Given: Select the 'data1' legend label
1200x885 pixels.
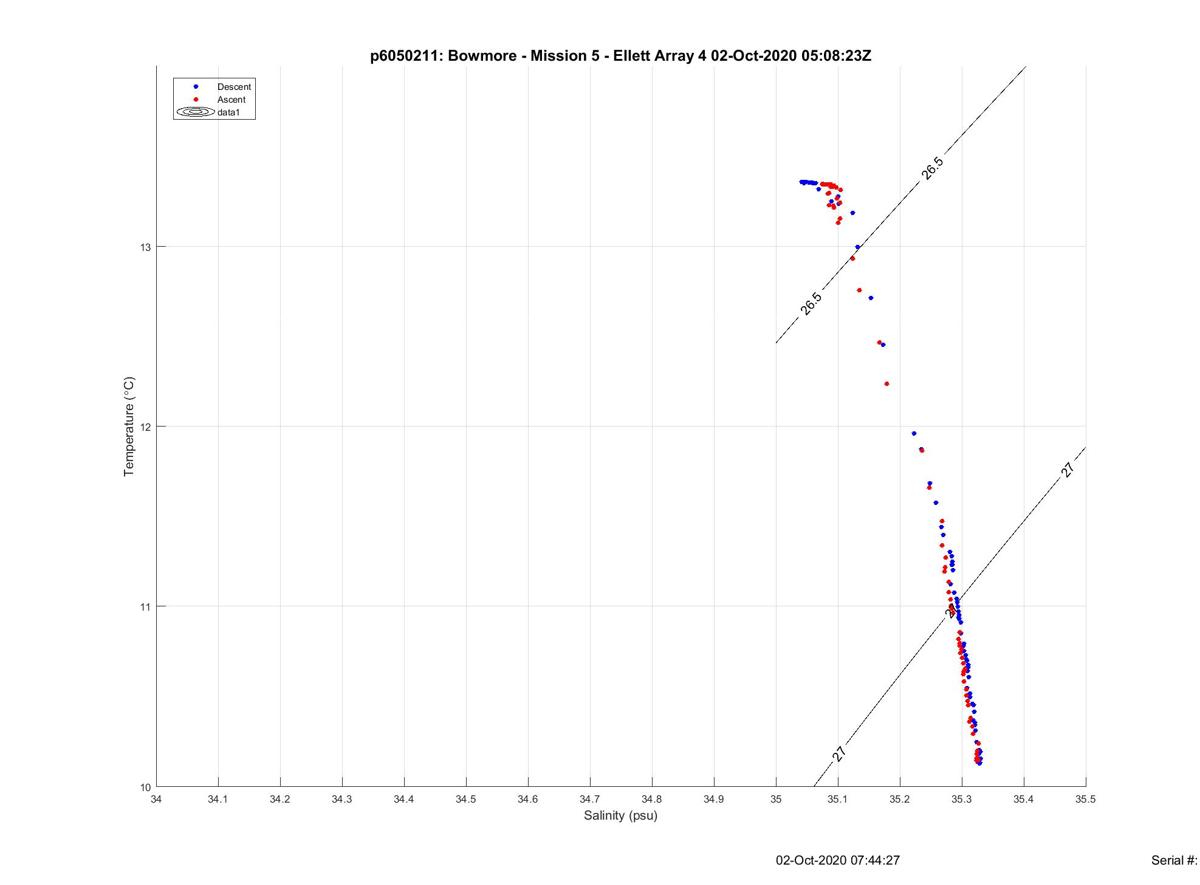Looking at the screenshot, I should point(229,113).
